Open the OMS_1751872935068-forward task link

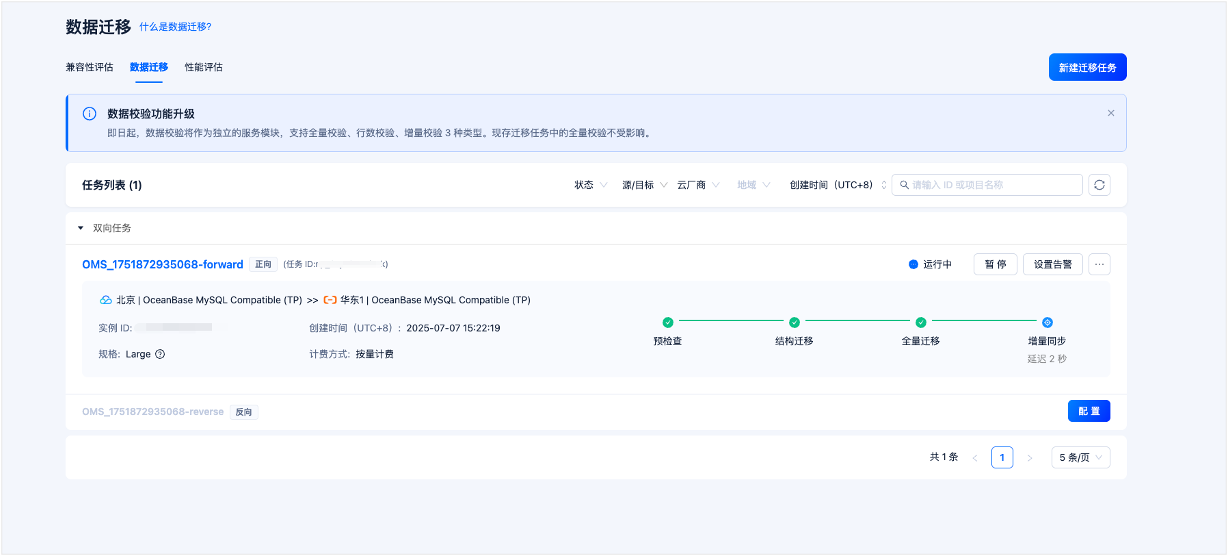tap(163, 265)
